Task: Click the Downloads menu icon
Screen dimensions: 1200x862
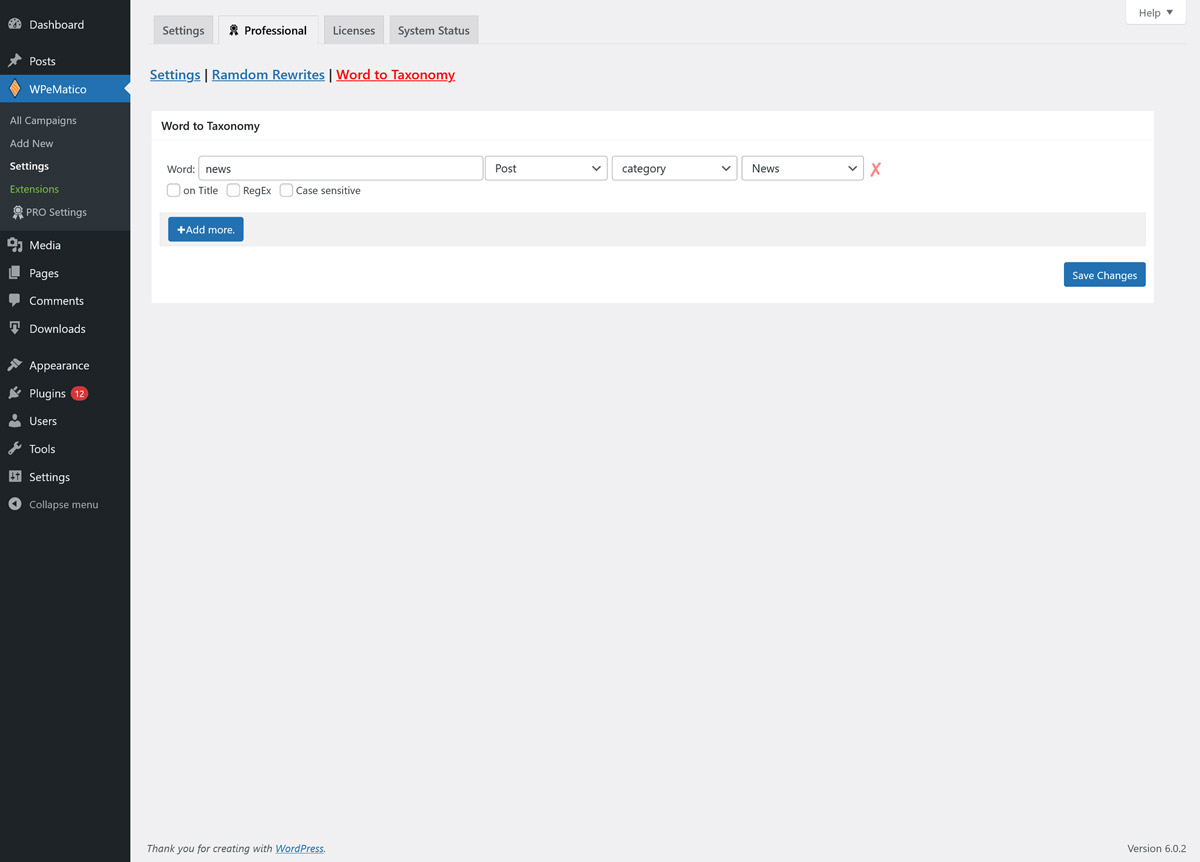Action: pos(15,328)
